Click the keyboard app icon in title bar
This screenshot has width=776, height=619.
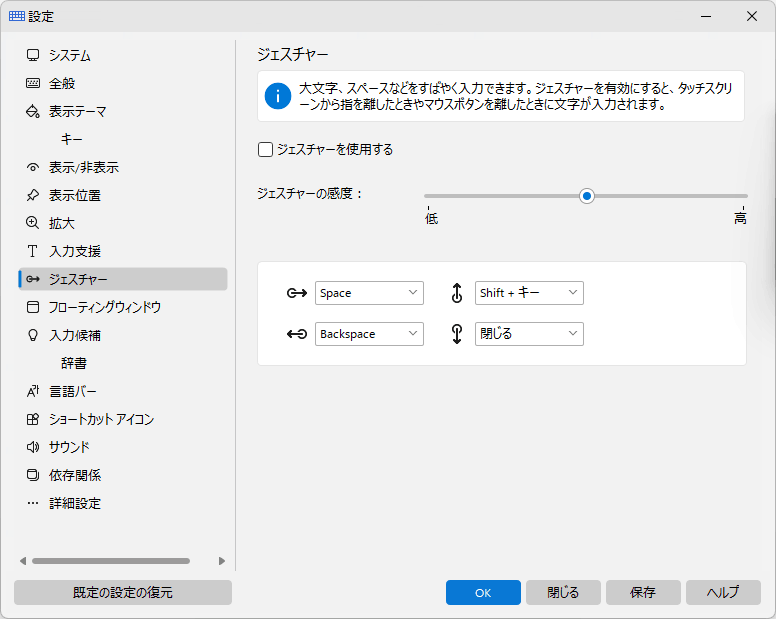(x=17, y=16)
